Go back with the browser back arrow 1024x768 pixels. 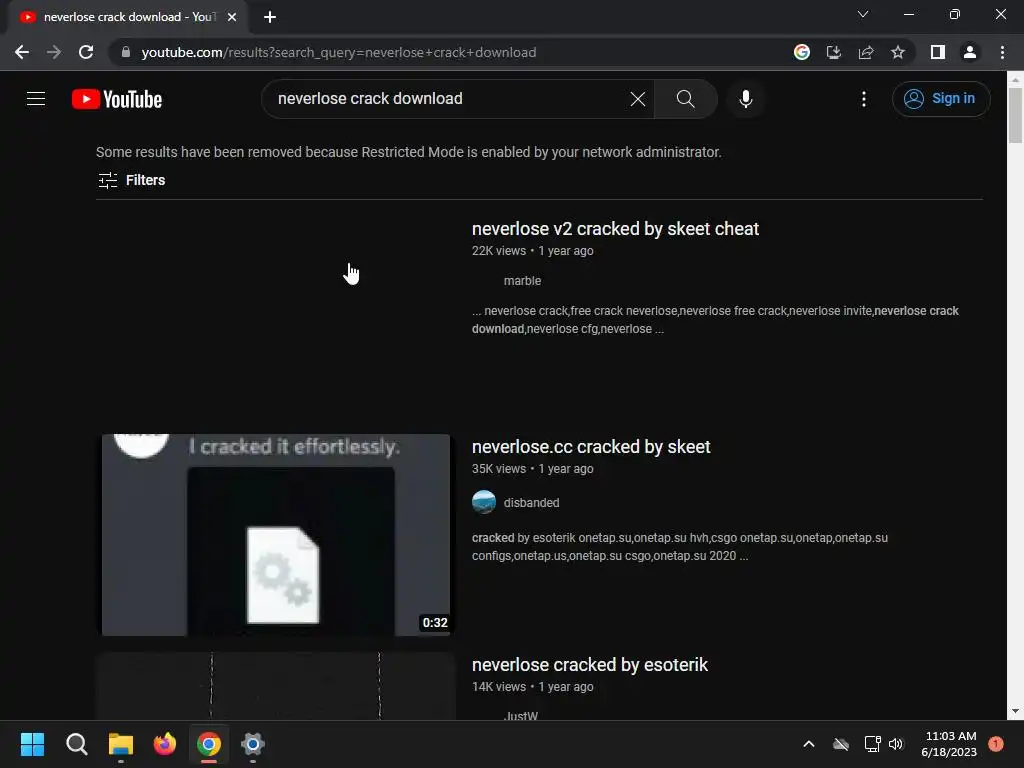click(x=22, y=52)
